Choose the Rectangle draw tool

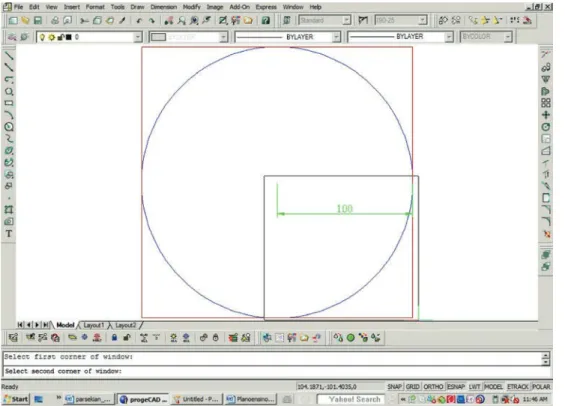coord(9,103)
